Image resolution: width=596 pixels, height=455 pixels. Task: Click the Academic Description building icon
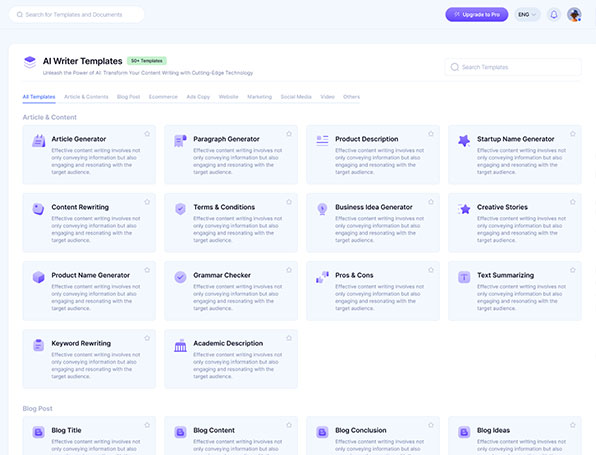[180, 345]
